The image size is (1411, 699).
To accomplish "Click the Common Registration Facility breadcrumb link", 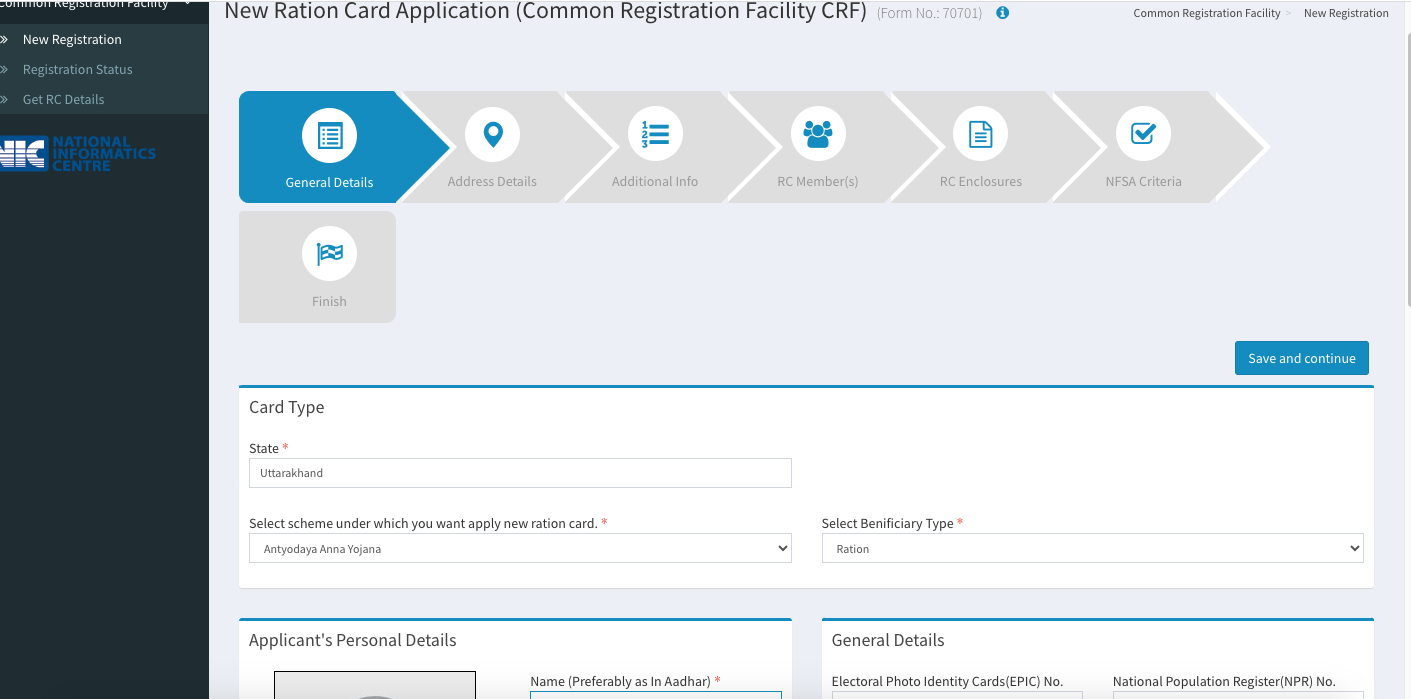I will [1206, 13].
